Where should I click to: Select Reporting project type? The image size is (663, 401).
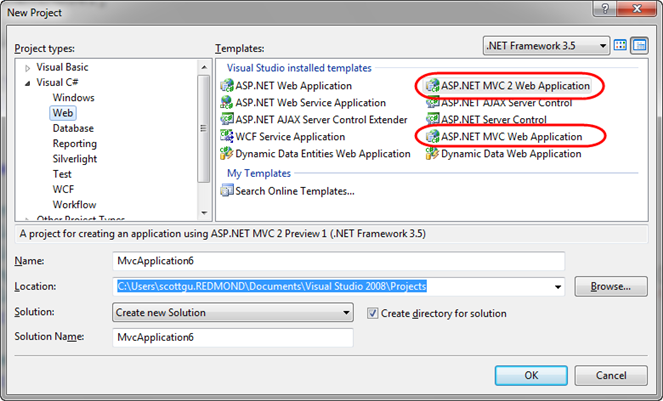[74, 144]
